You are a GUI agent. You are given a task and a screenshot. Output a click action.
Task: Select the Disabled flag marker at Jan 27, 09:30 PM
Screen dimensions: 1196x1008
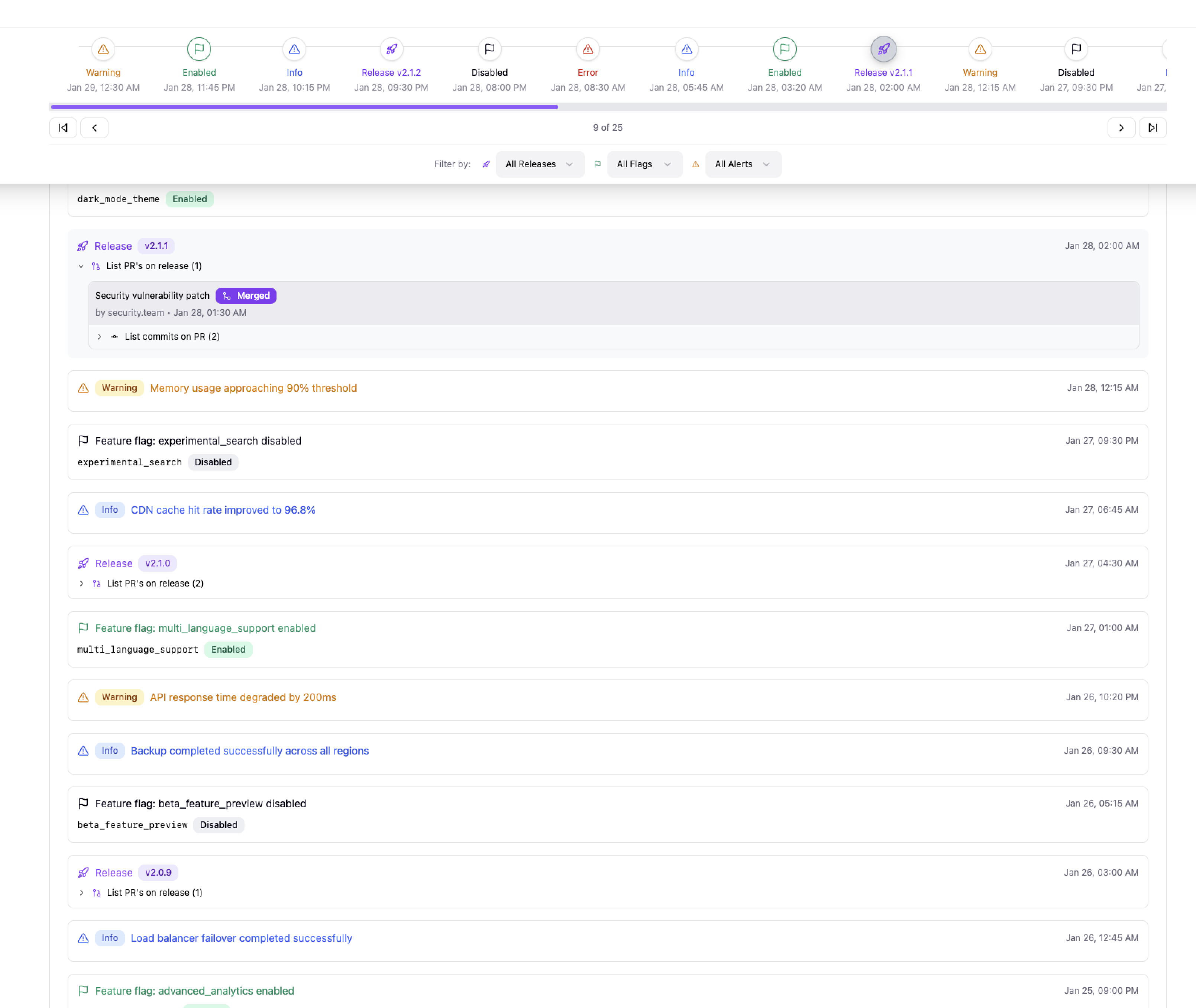click(x=1076, y=49)
